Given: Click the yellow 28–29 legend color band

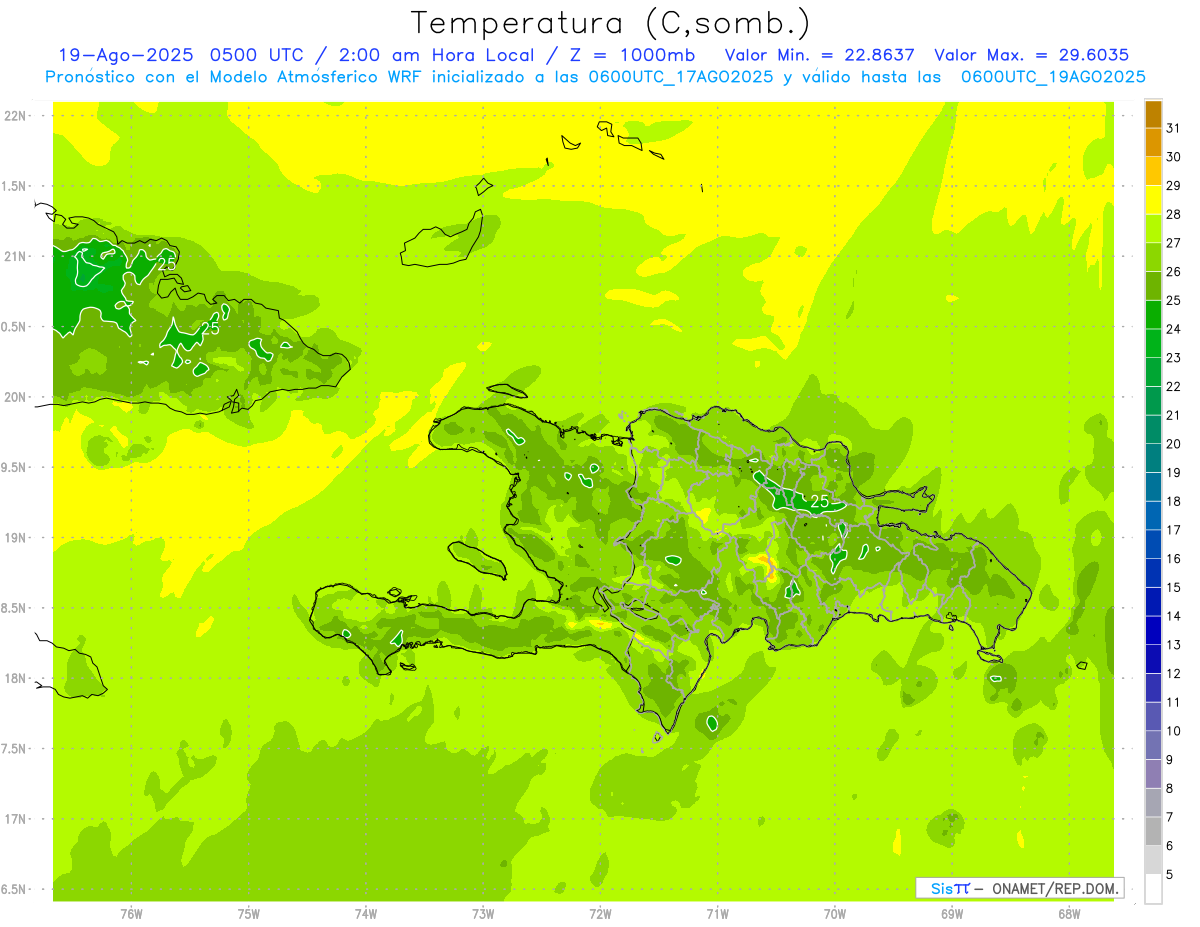Looking at the screenshot, I should coord(1153,200).
